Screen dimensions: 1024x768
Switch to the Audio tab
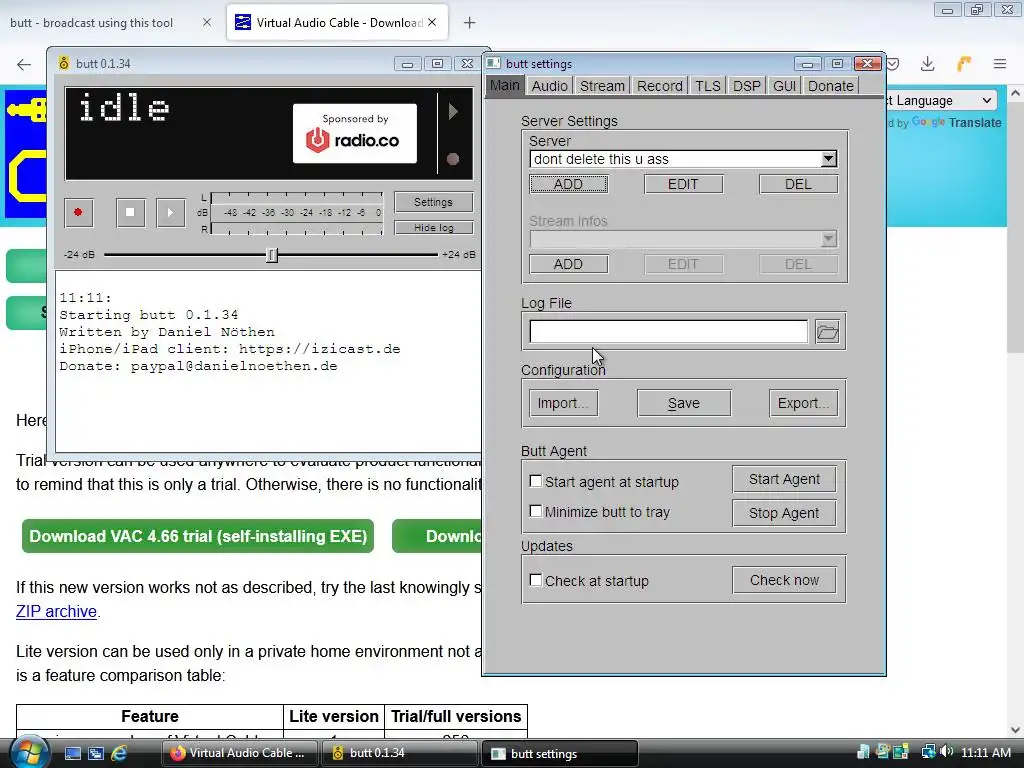click(x=549, y=86)
